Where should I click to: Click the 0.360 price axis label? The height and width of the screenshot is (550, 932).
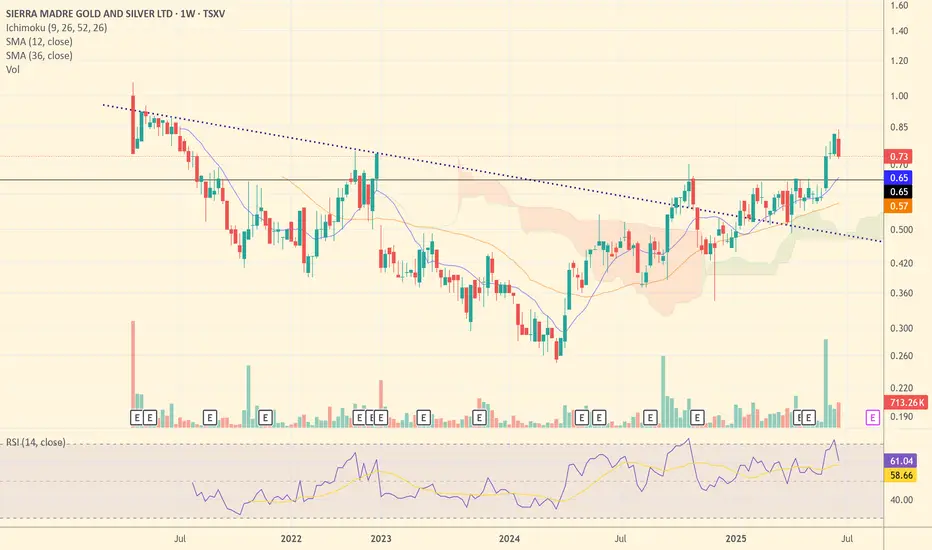click(902, 293)
